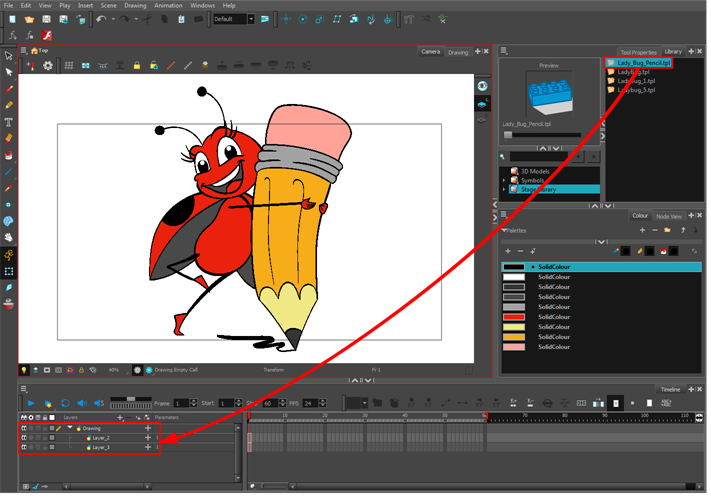Choose the Select arrow tool in the left toolbar
The width and height of the screenshot is (711, 498).
tap(9, 56)
